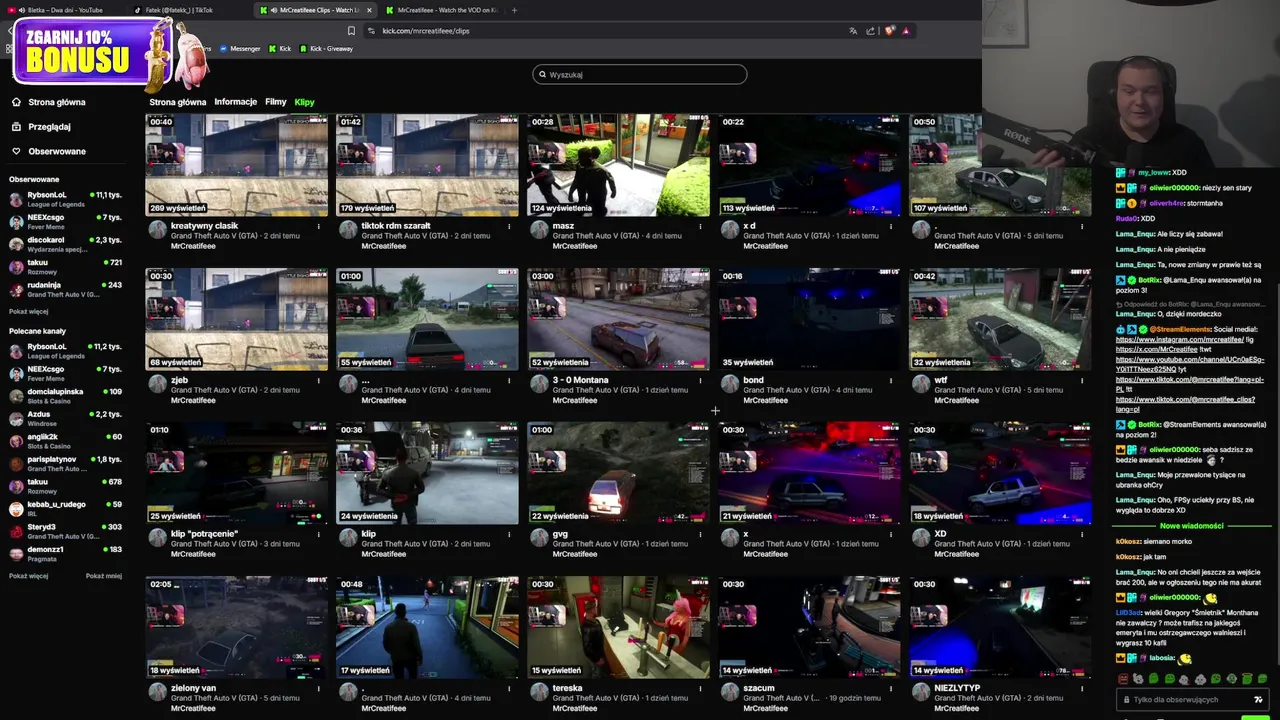The width and height of the screenshot is (1280, 720).
Task: Play the 'kreatywny clasik' clip thumbnail
Action: [x=237, y=165]
